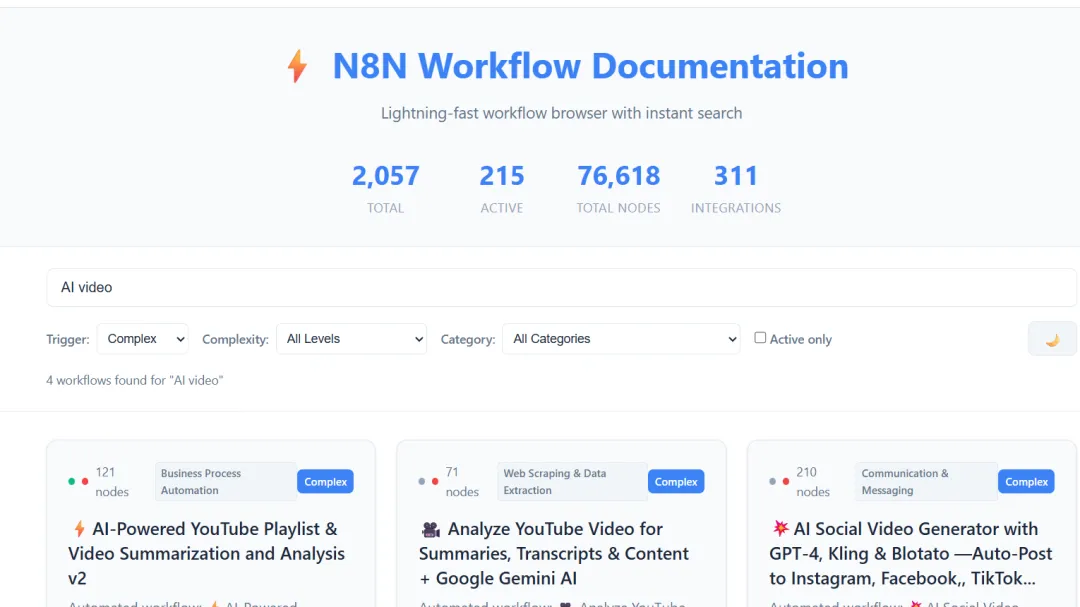Click the Business Process Automation category tag
Image resolution: width=1080 pixels, height=607 pixels.
coord(224,482)
